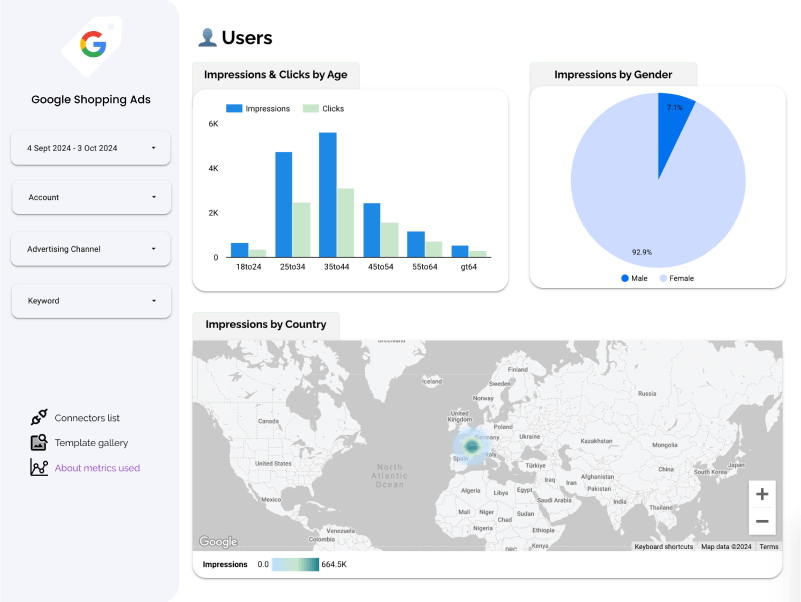
Task: Click the map Keyboard shortcuts button
Action: [x=664, y=547]
